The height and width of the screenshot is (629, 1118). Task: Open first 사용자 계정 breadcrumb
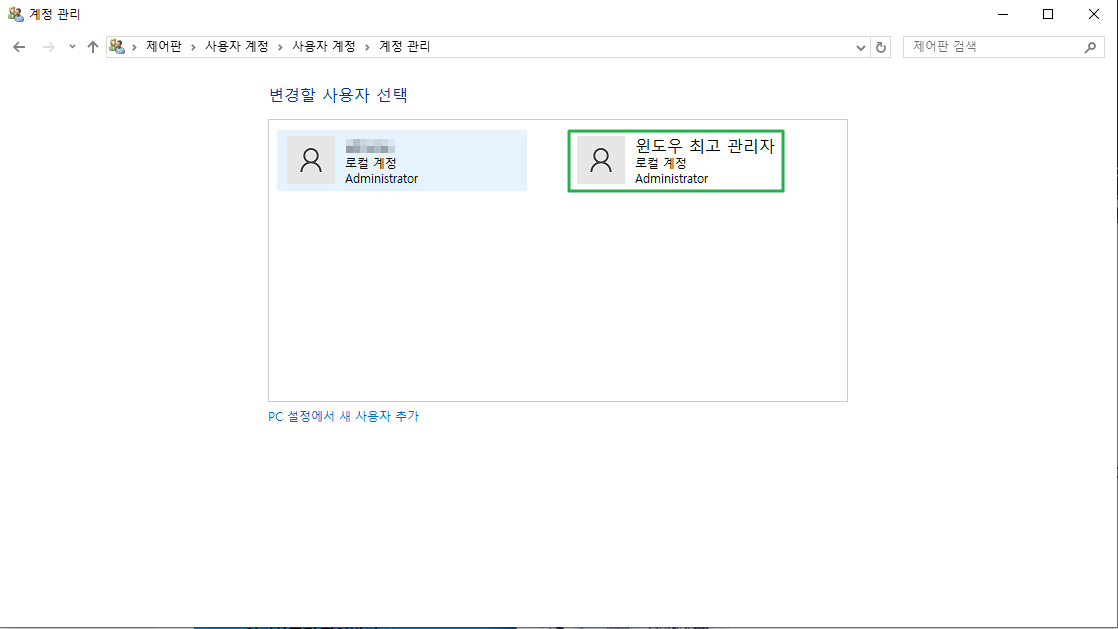(237, 46)
